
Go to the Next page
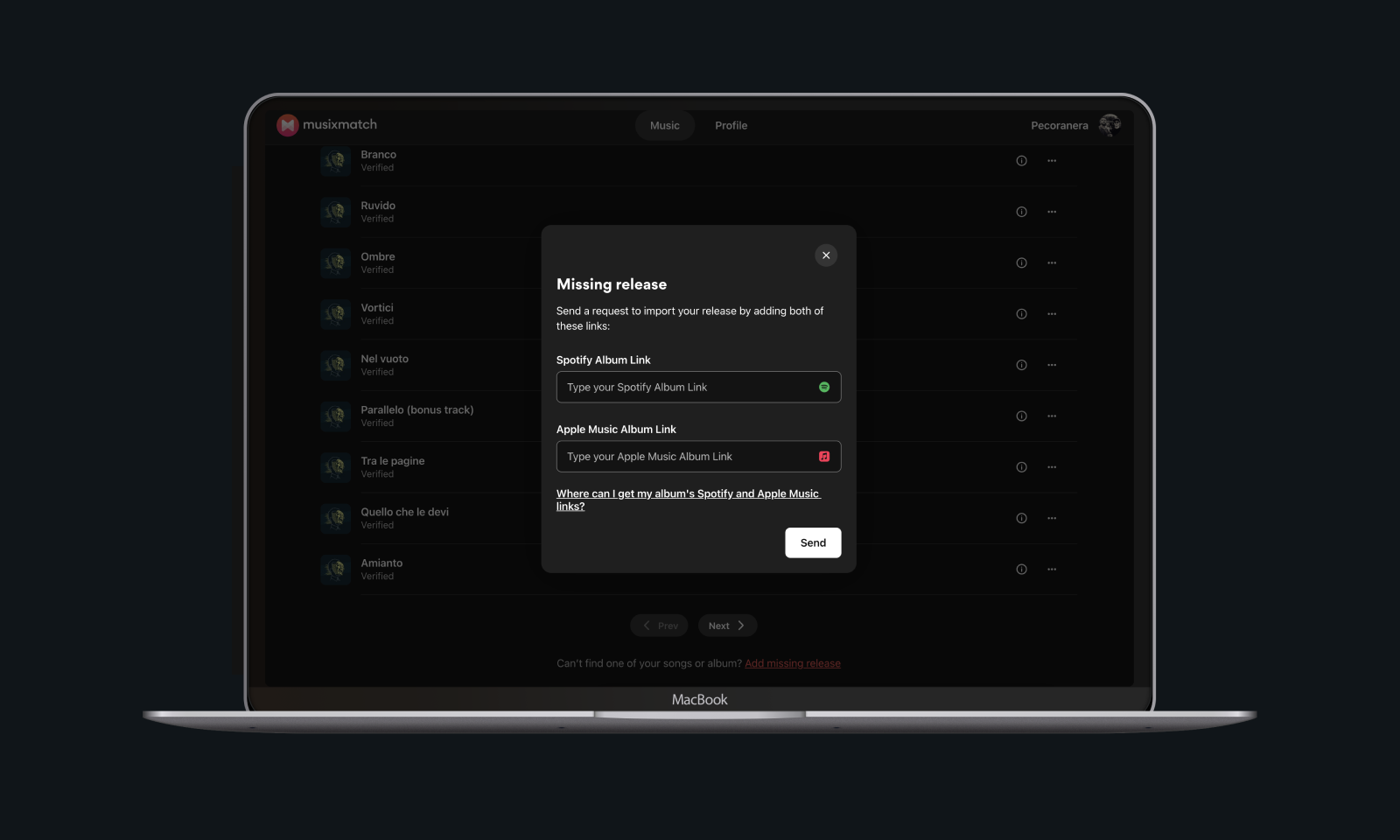pos(727,626)
